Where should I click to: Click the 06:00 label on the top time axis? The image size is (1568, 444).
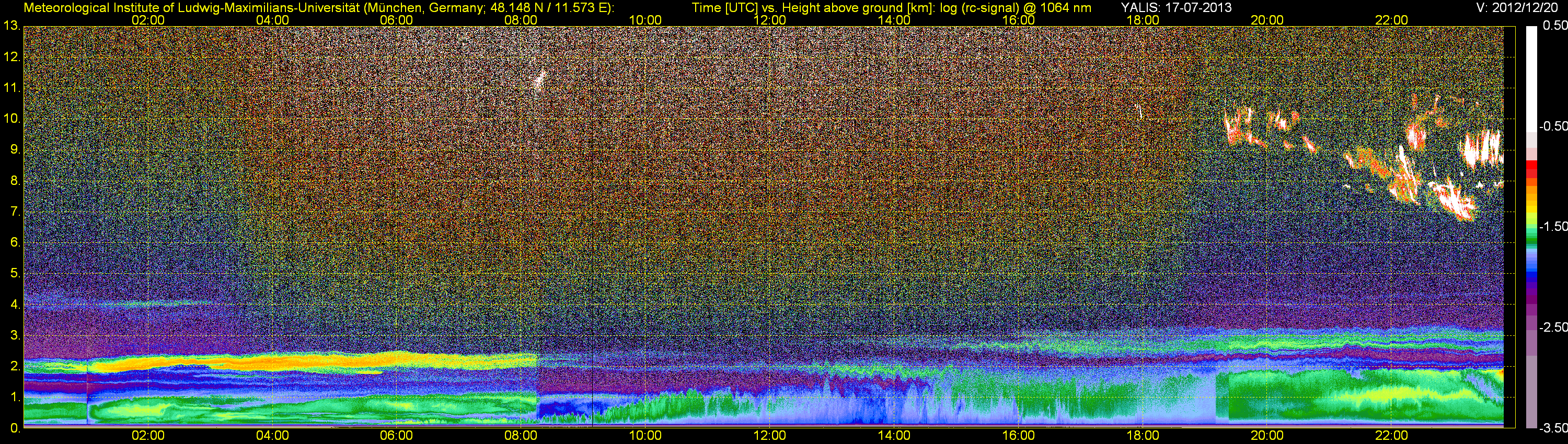tap(396, 20)
